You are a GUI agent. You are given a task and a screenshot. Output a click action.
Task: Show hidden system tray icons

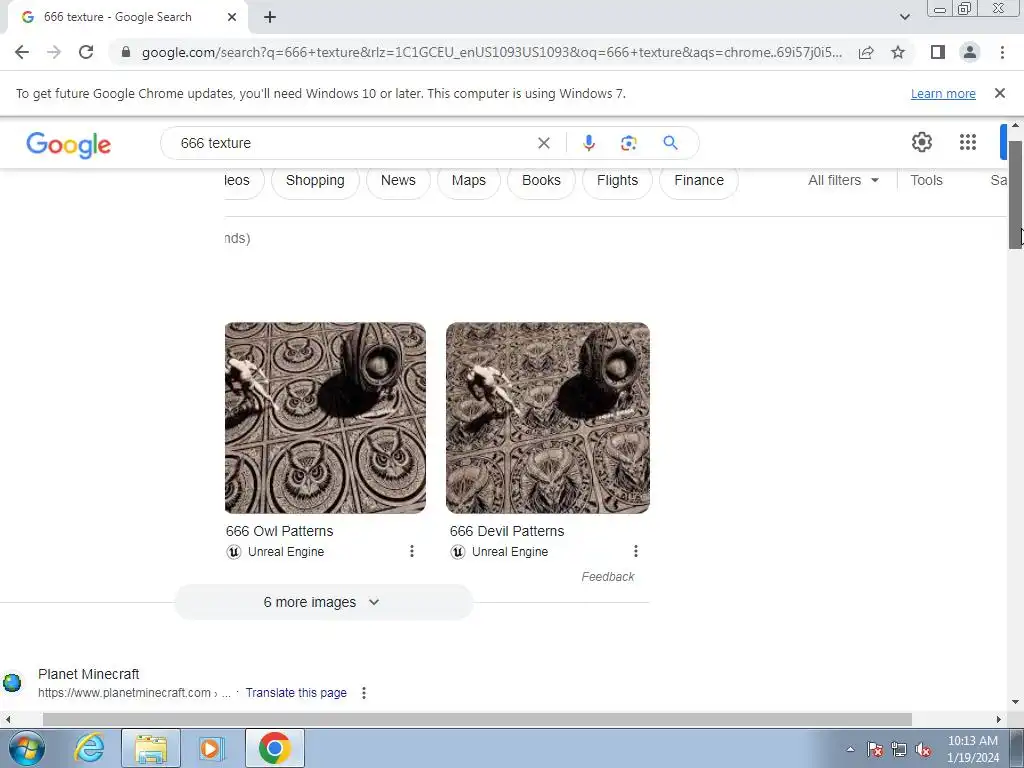point(850,749)
